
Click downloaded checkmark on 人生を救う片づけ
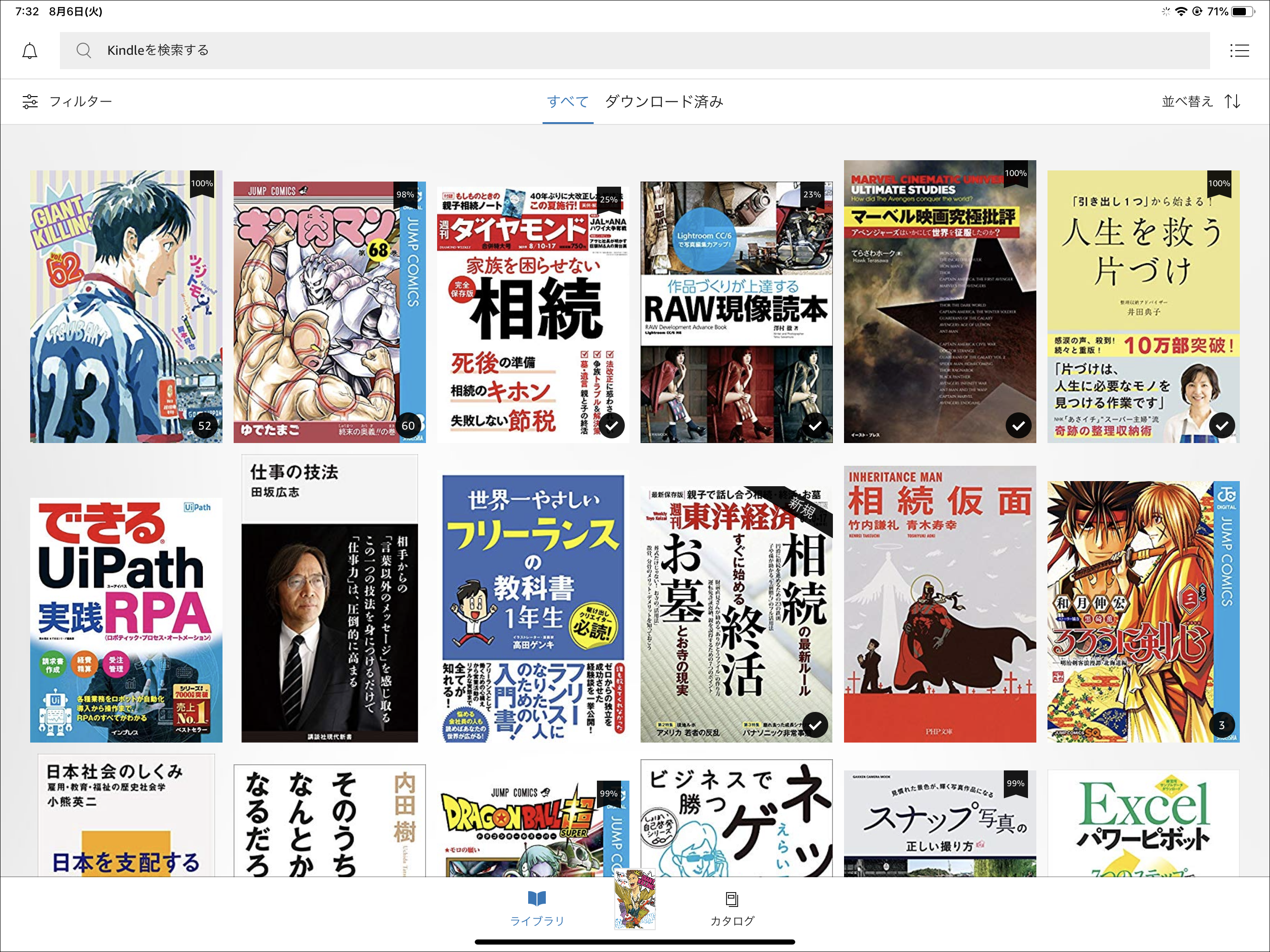tap(1222, 426)
